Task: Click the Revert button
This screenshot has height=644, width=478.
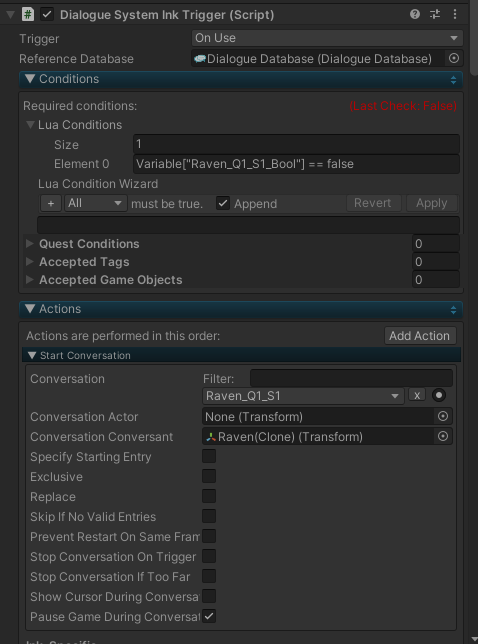Action: pyautogui.click(x=373, y=203)
